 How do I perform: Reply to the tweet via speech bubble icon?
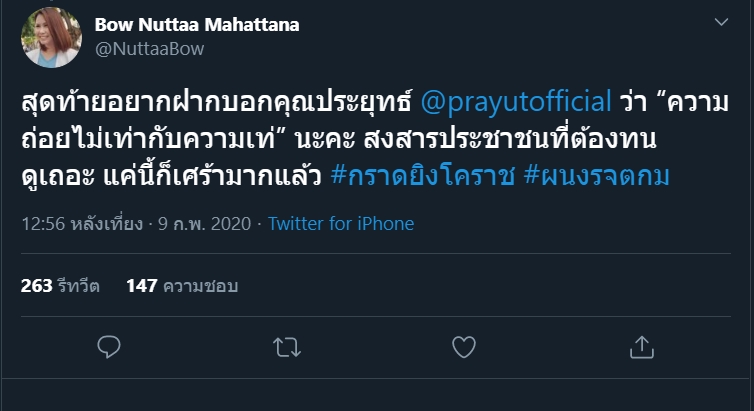point(110,346)
